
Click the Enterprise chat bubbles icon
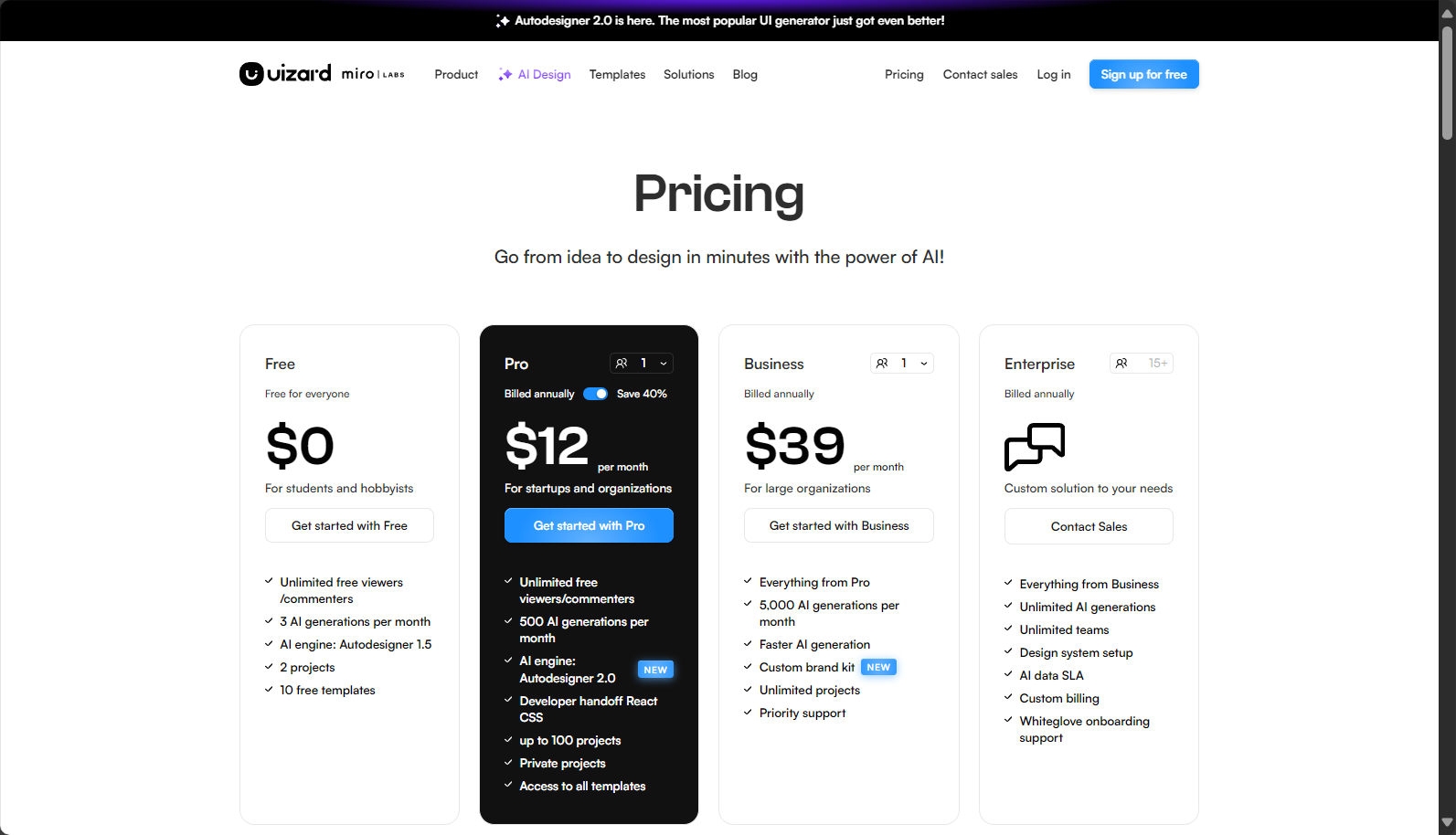click(x=1035, y=446)
